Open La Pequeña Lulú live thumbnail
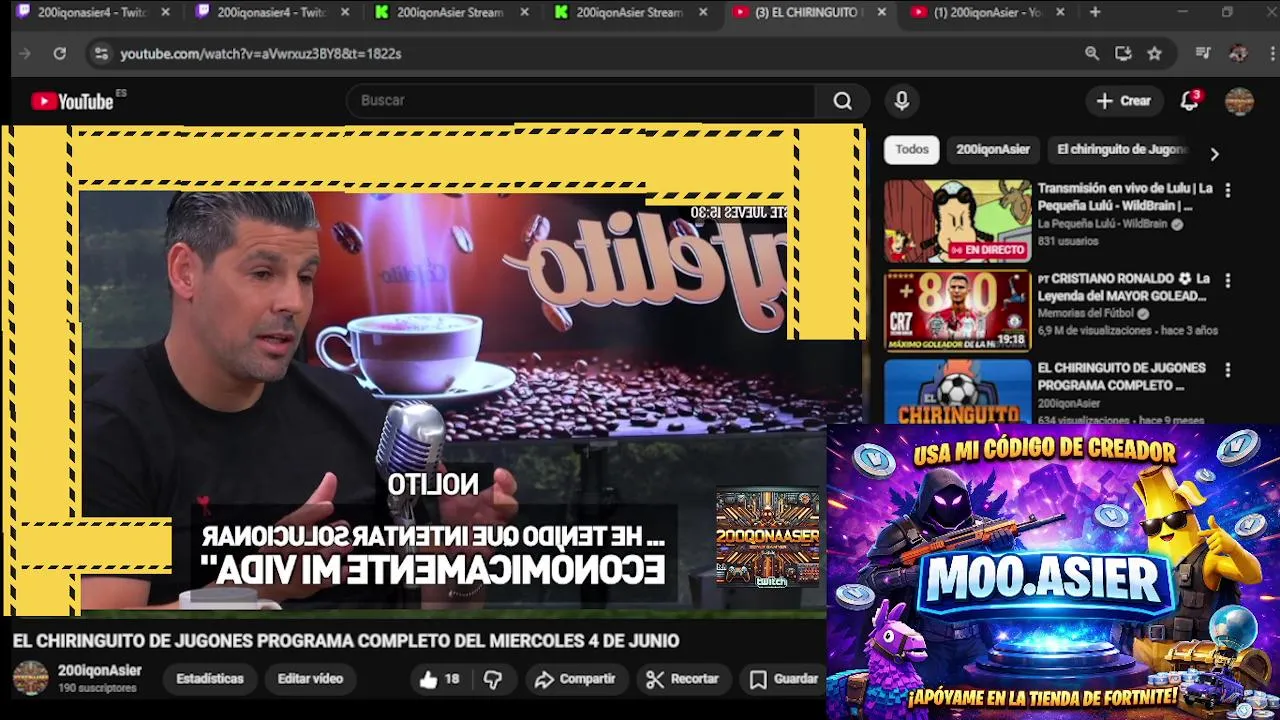The height and width of the screenshot is (720, 1280). (957, 221)
